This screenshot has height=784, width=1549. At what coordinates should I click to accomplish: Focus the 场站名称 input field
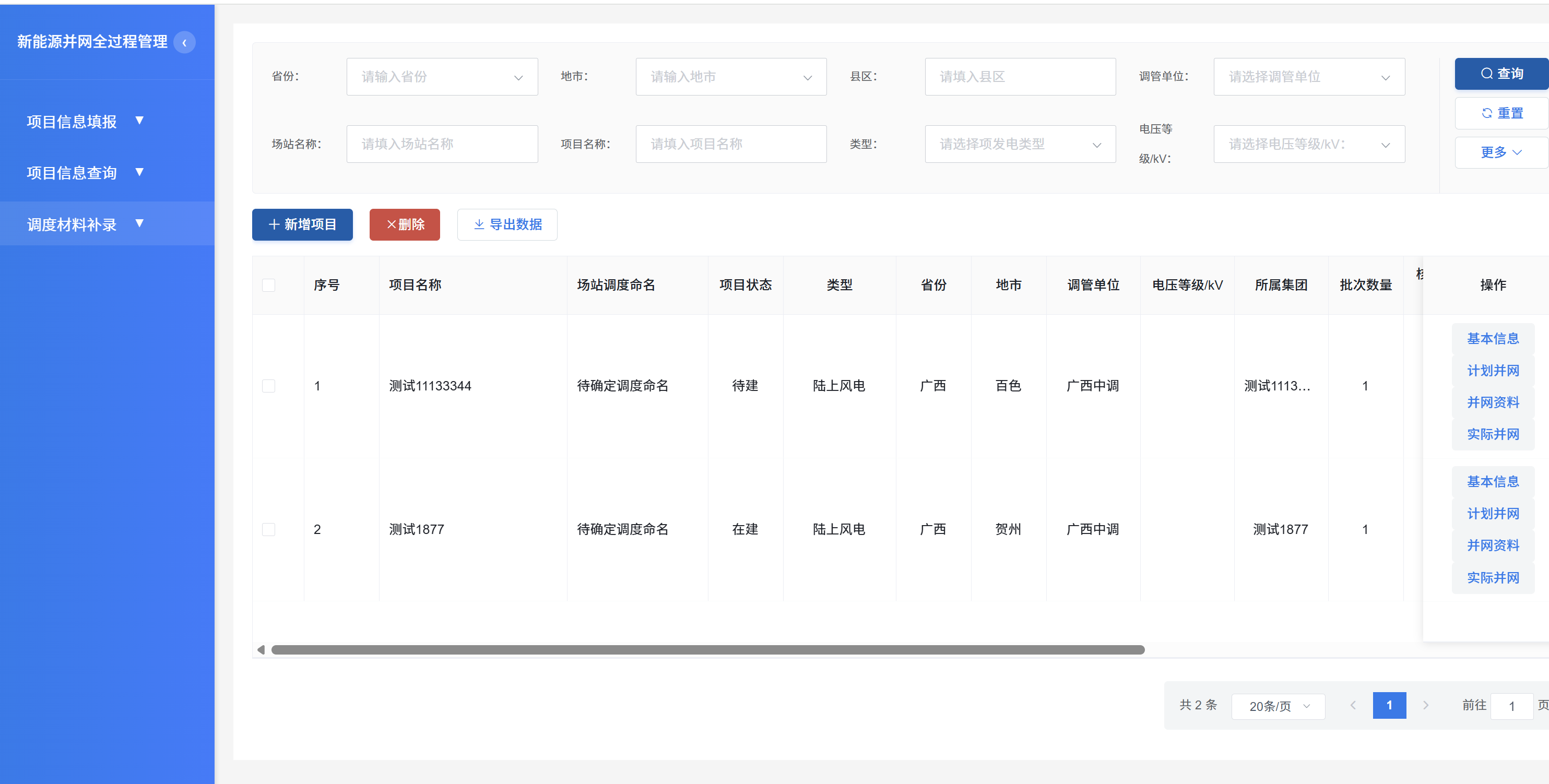point(442,144)
